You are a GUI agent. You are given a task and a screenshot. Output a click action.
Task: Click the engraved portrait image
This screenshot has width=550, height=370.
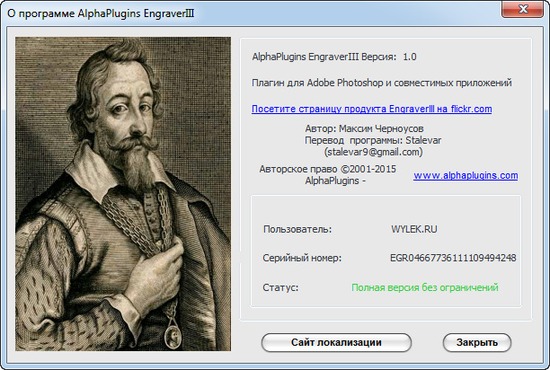coord(123,194)
